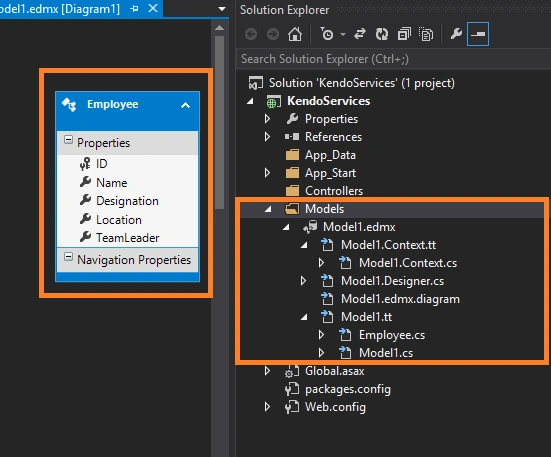Click the Collapse All toolbar icon
This screenshot has width=551, height=457.
(x=404, y=34)
